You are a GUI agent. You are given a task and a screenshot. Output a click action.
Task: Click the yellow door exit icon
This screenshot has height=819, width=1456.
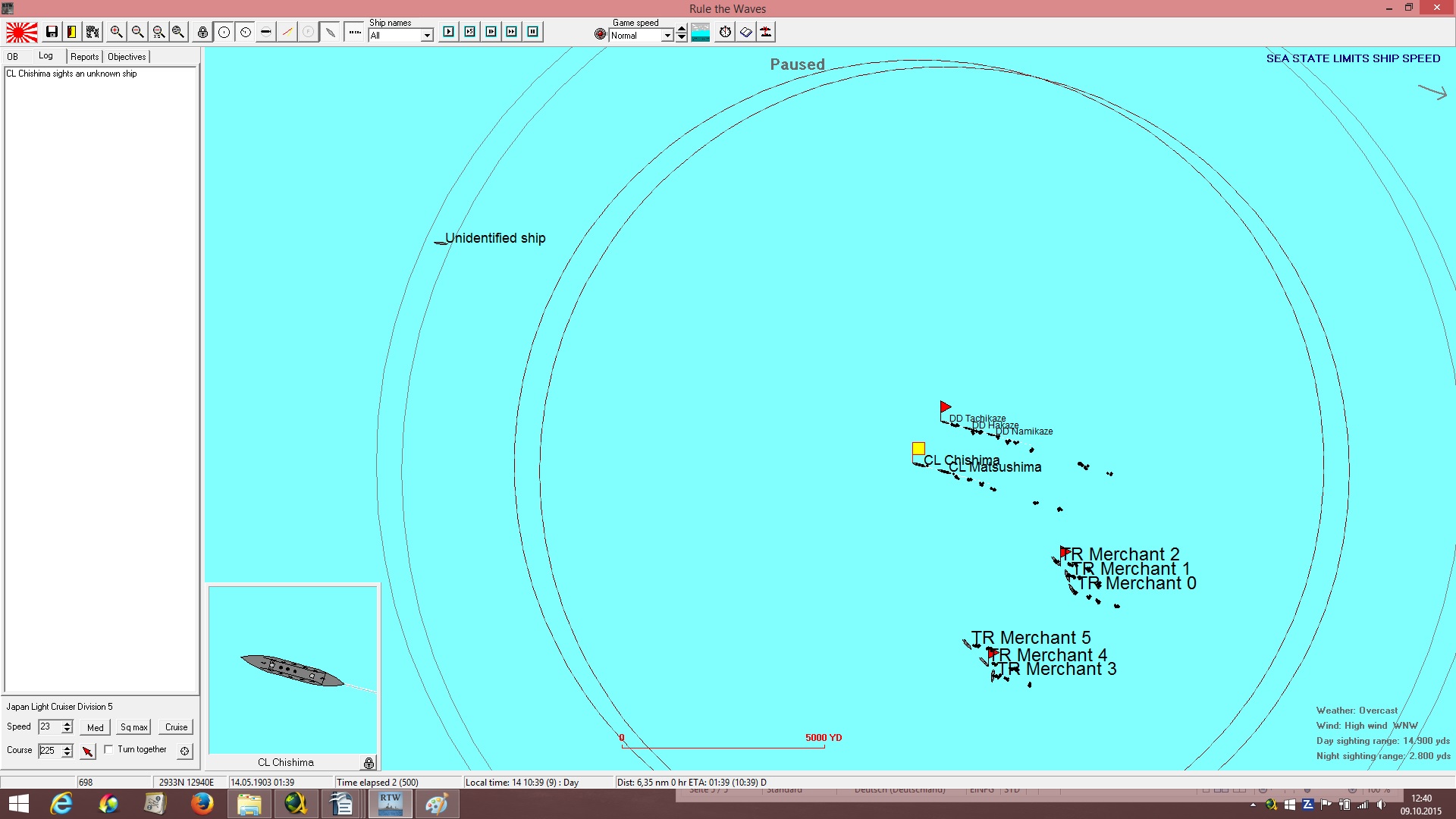point(71,32)
